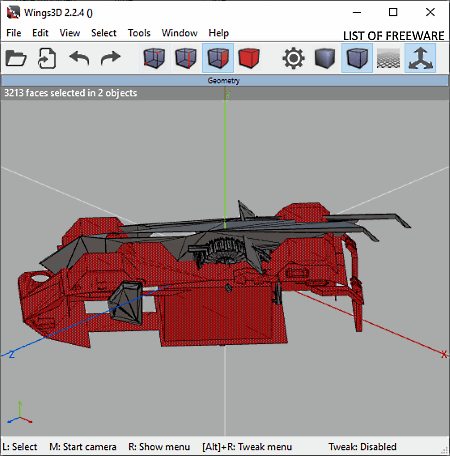Click the Save document icon
The width and height of the screenshot is (450, 456).
[x=47, y=58]
